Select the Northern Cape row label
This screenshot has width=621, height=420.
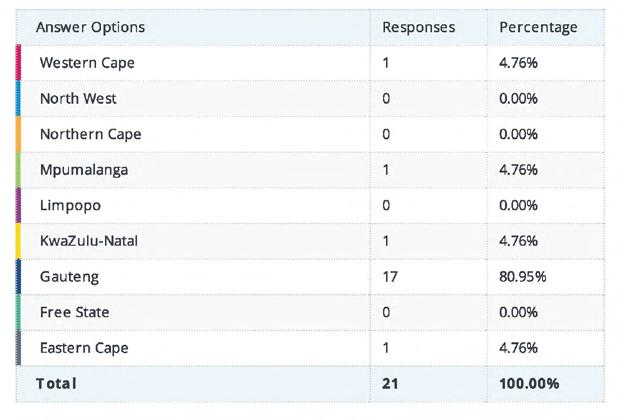coord(90,134)
